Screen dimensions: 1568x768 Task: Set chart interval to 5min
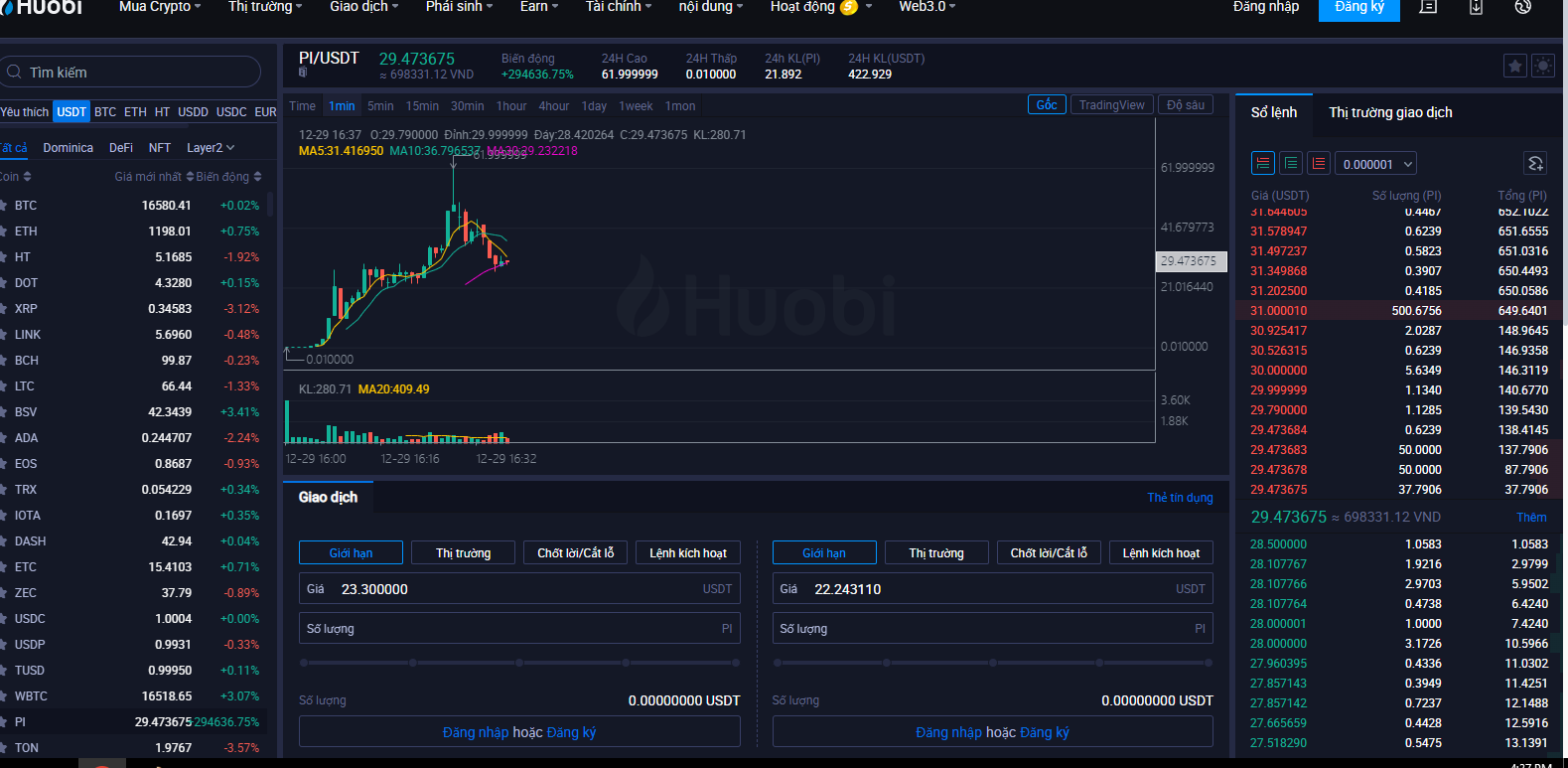(380, 105)
